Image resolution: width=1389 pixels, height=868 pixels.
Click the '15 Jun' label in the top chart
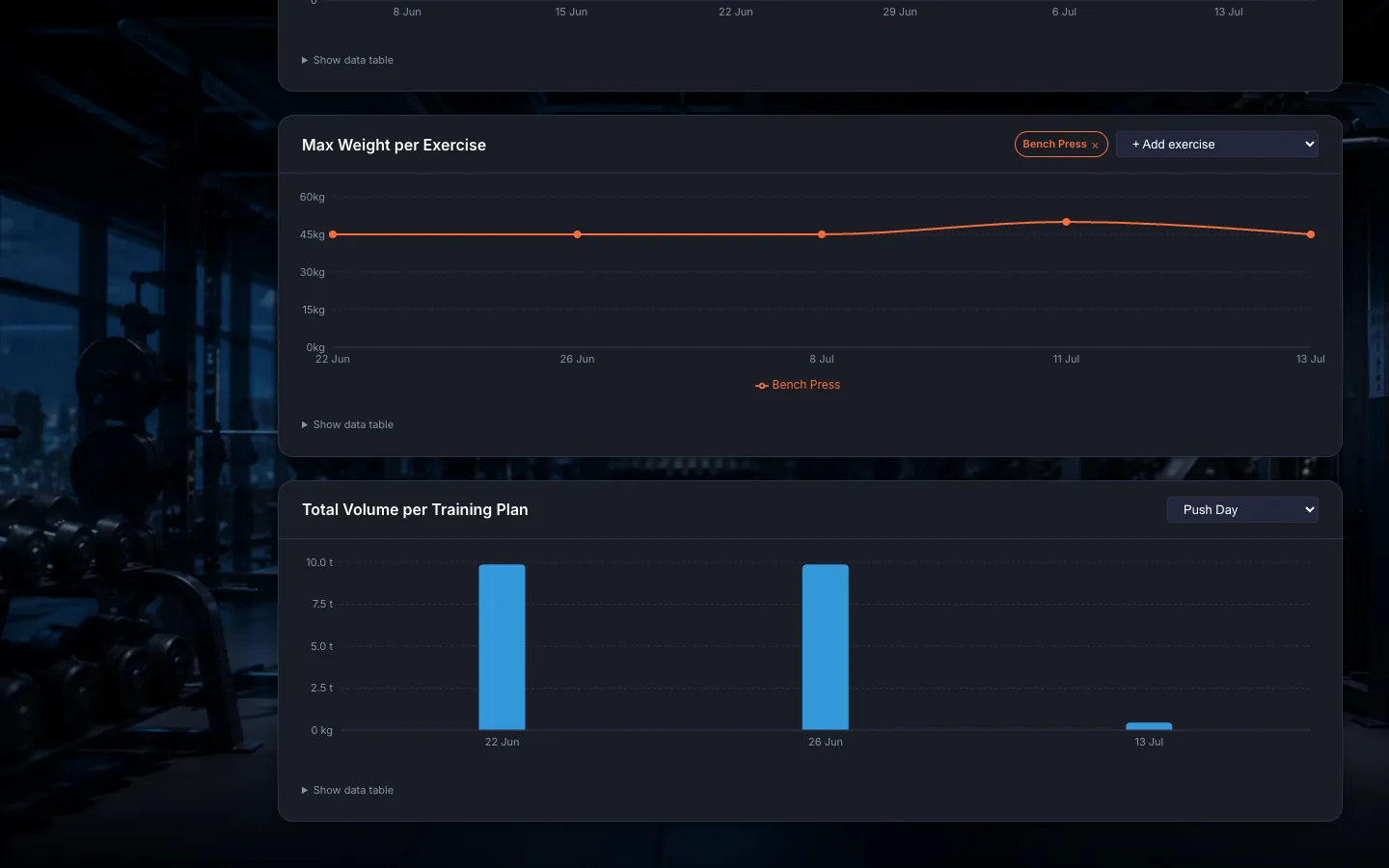pos(571,12)
